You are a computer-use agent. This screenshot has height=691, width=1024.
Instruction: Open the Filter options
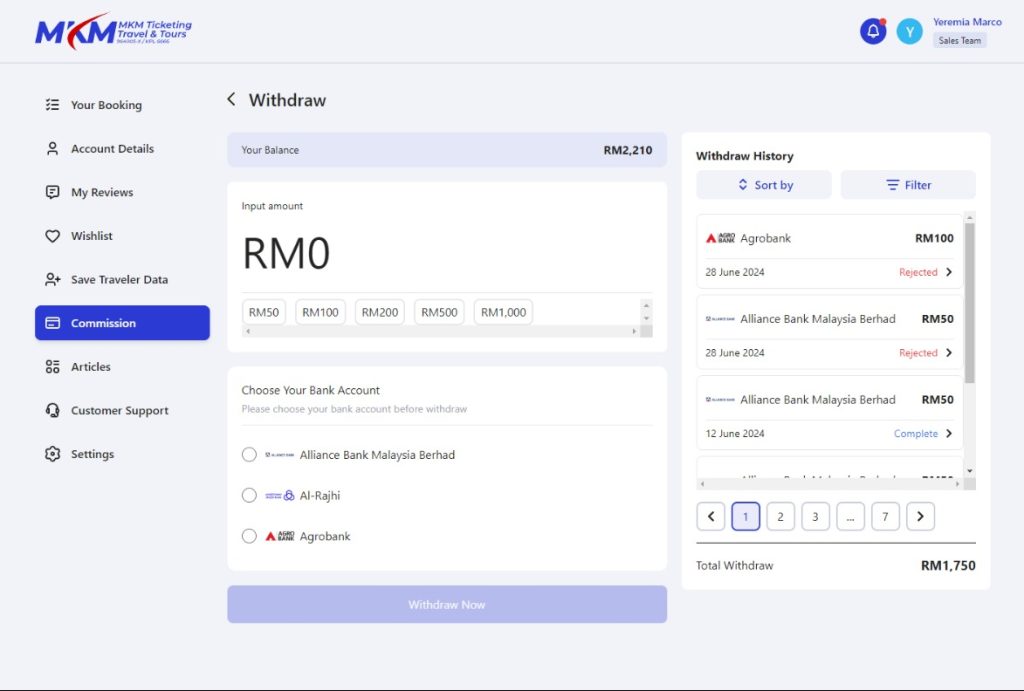point(908,185)
